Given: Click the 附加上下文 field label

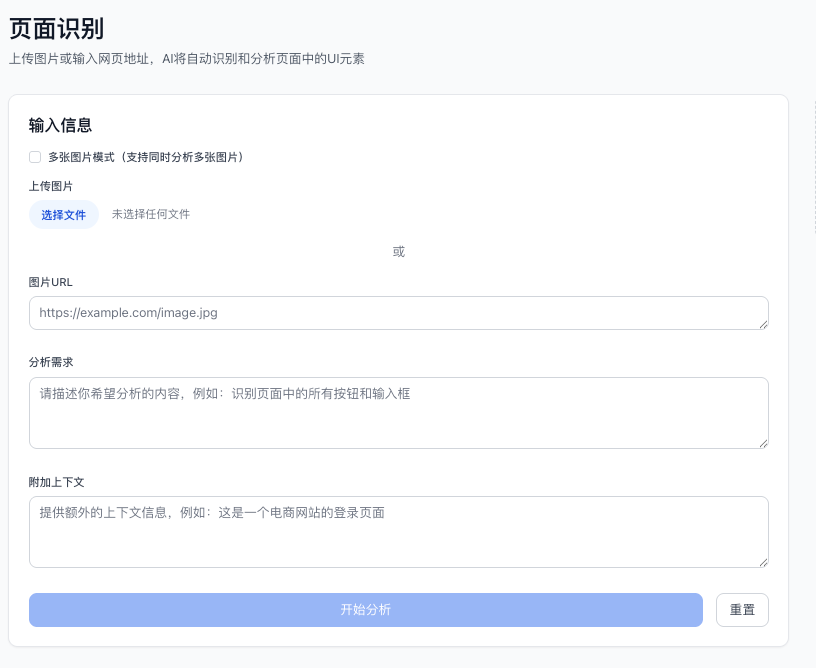Looking at the screenshot, I should [x=53, y=482].
